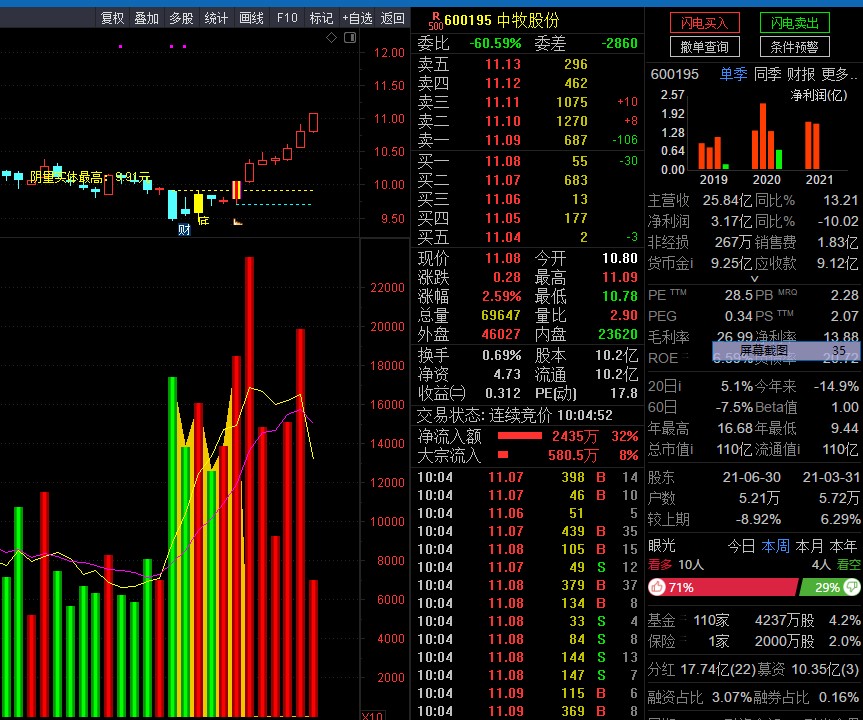Open the 财报 financial report tab
863x720 pixels.
[801, 74]
